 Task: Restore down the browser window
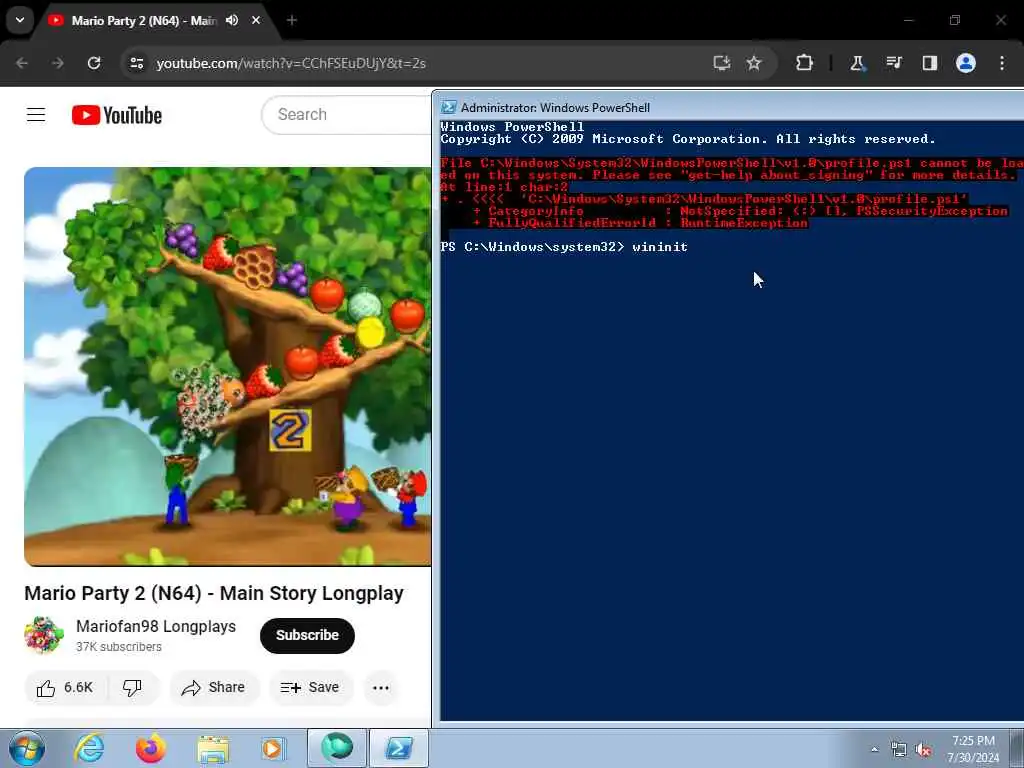pyautogui.click(x=955, y=20)
